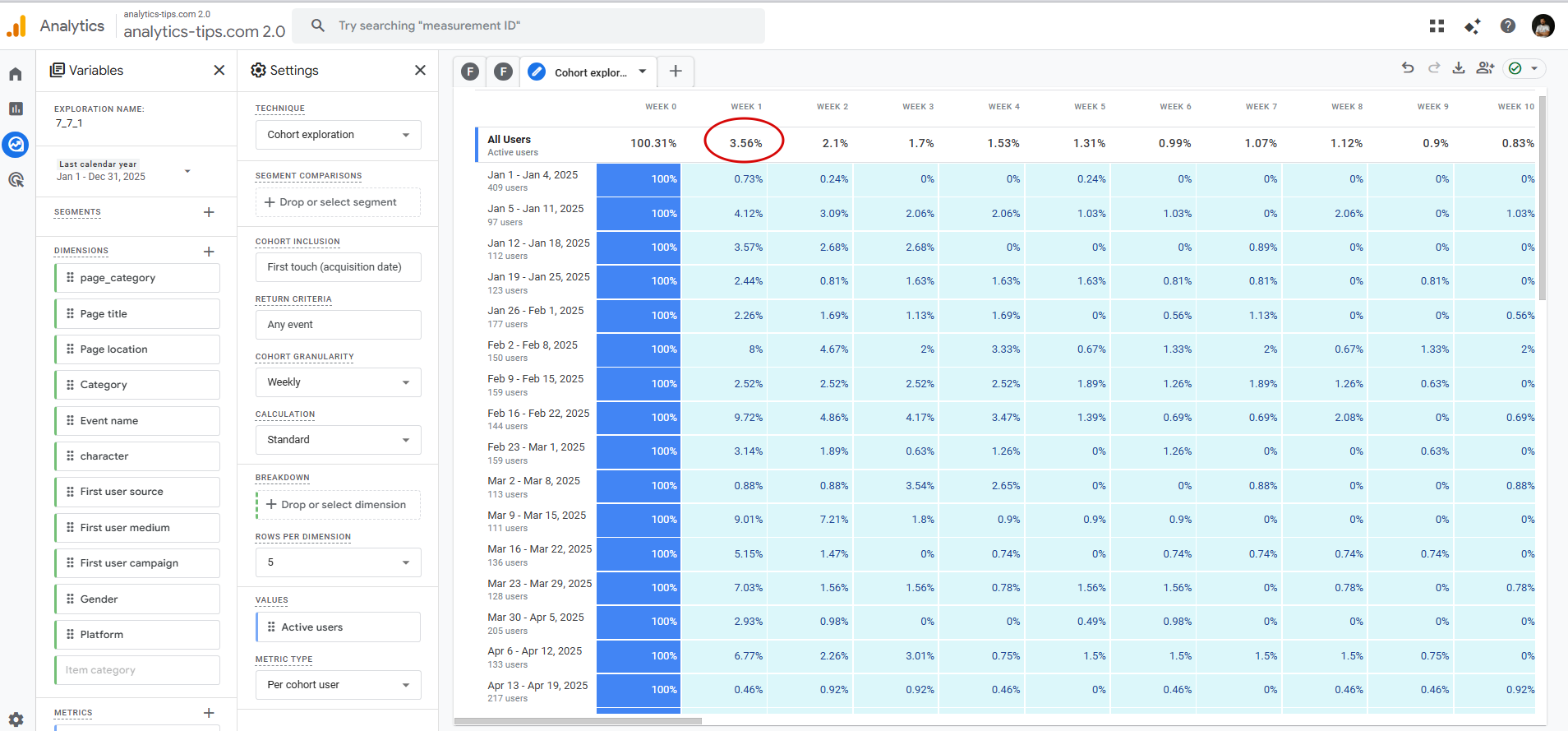The image size is (1568, 731).
Task: Open the Advertising icon in sidebar
Action: [16, 179]
